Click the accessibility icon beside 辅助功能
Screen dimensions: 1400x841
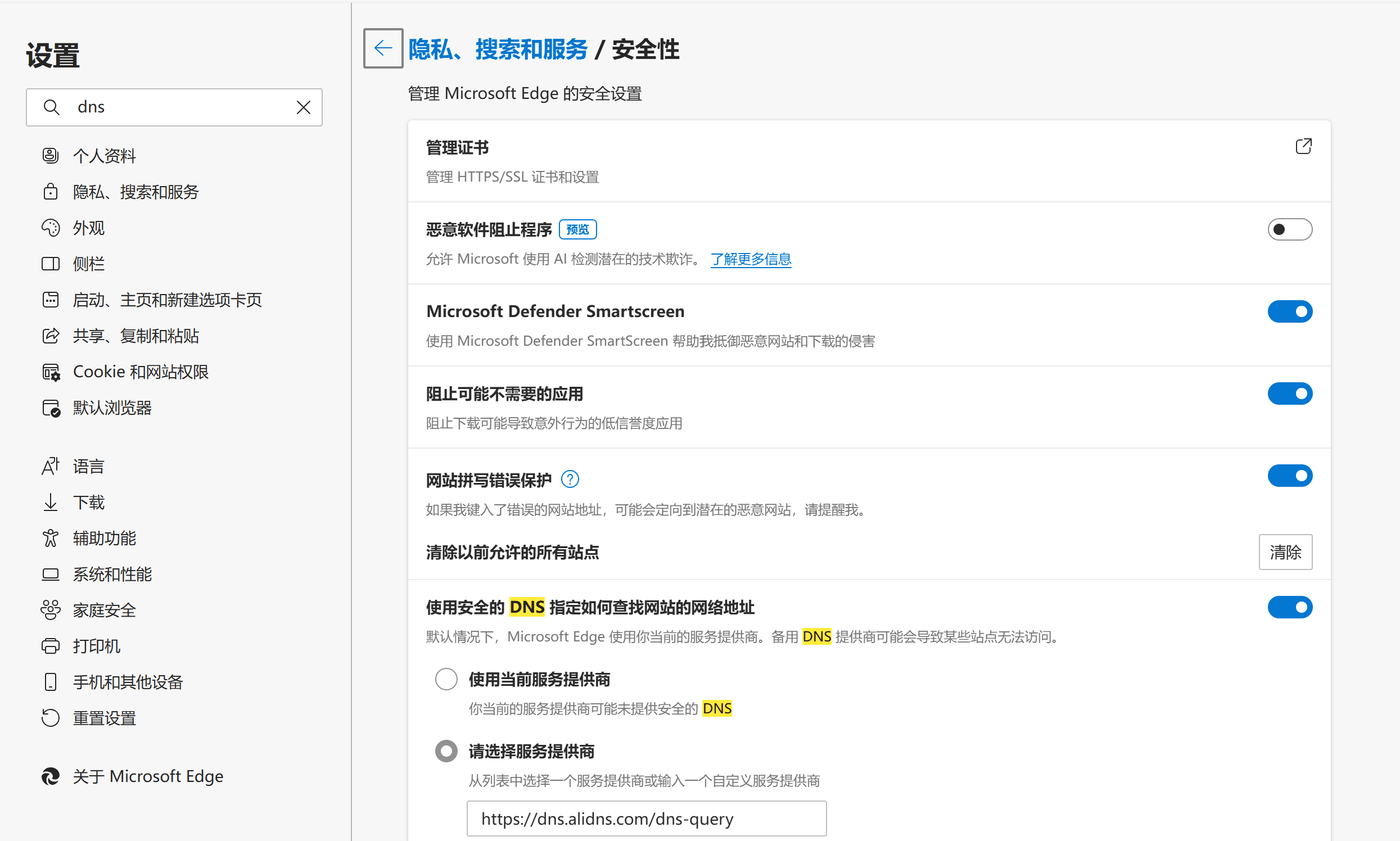51,538
